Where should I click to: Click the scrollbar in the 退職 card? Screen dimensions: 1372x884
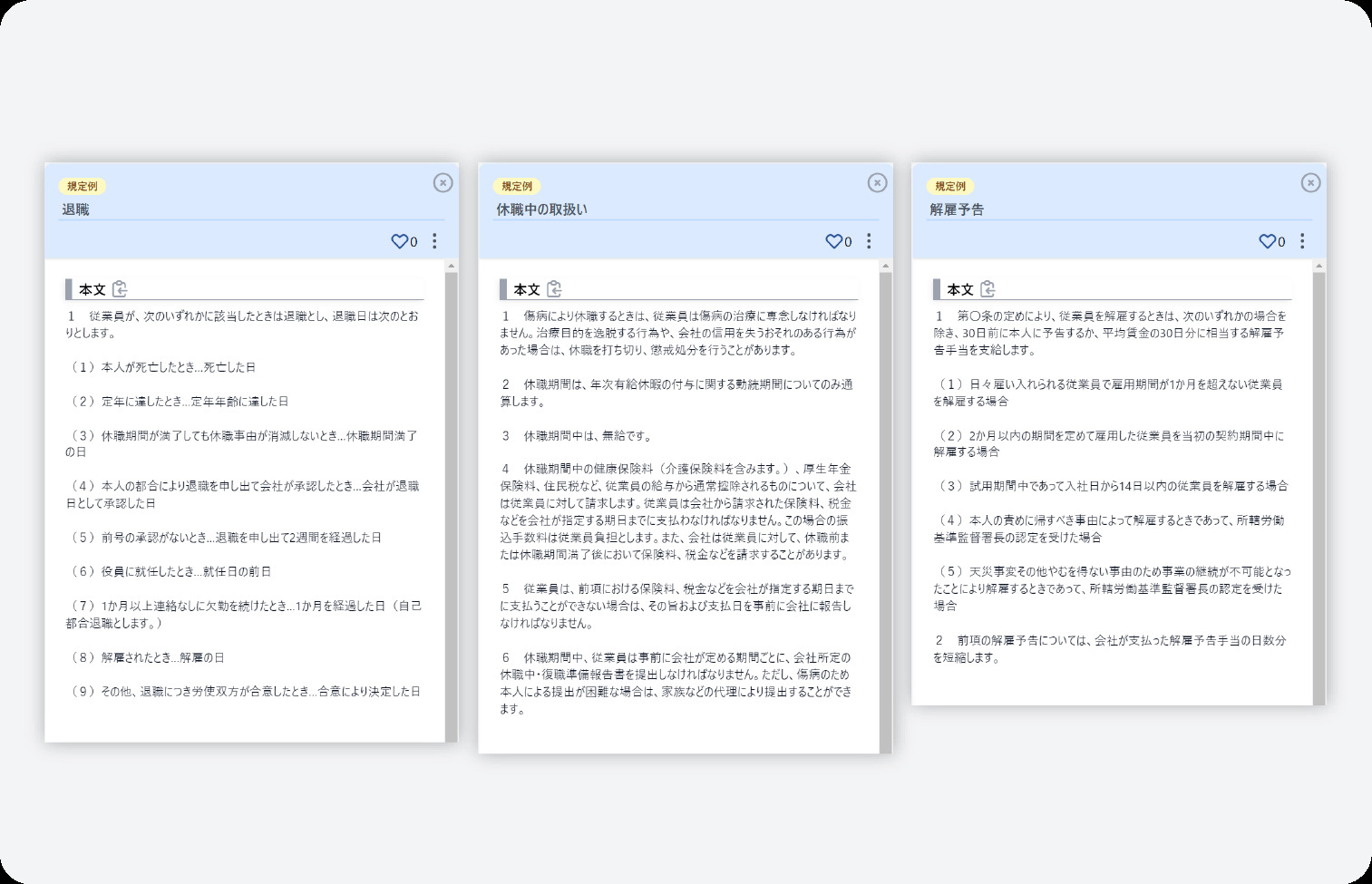click(x=451, y=499)
